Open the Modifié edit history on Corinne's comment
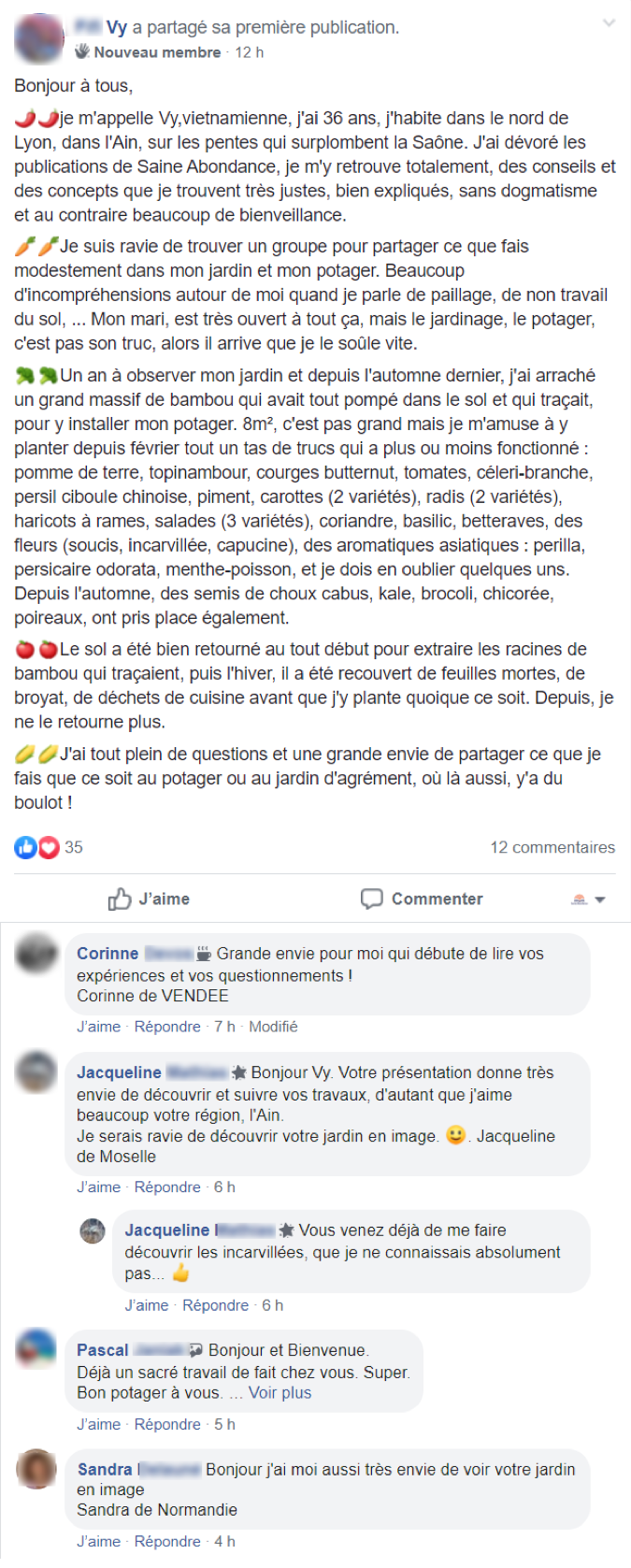The width and height of the screenshot is (631, 1568). pyautogui.click(x=273, y=1027)
